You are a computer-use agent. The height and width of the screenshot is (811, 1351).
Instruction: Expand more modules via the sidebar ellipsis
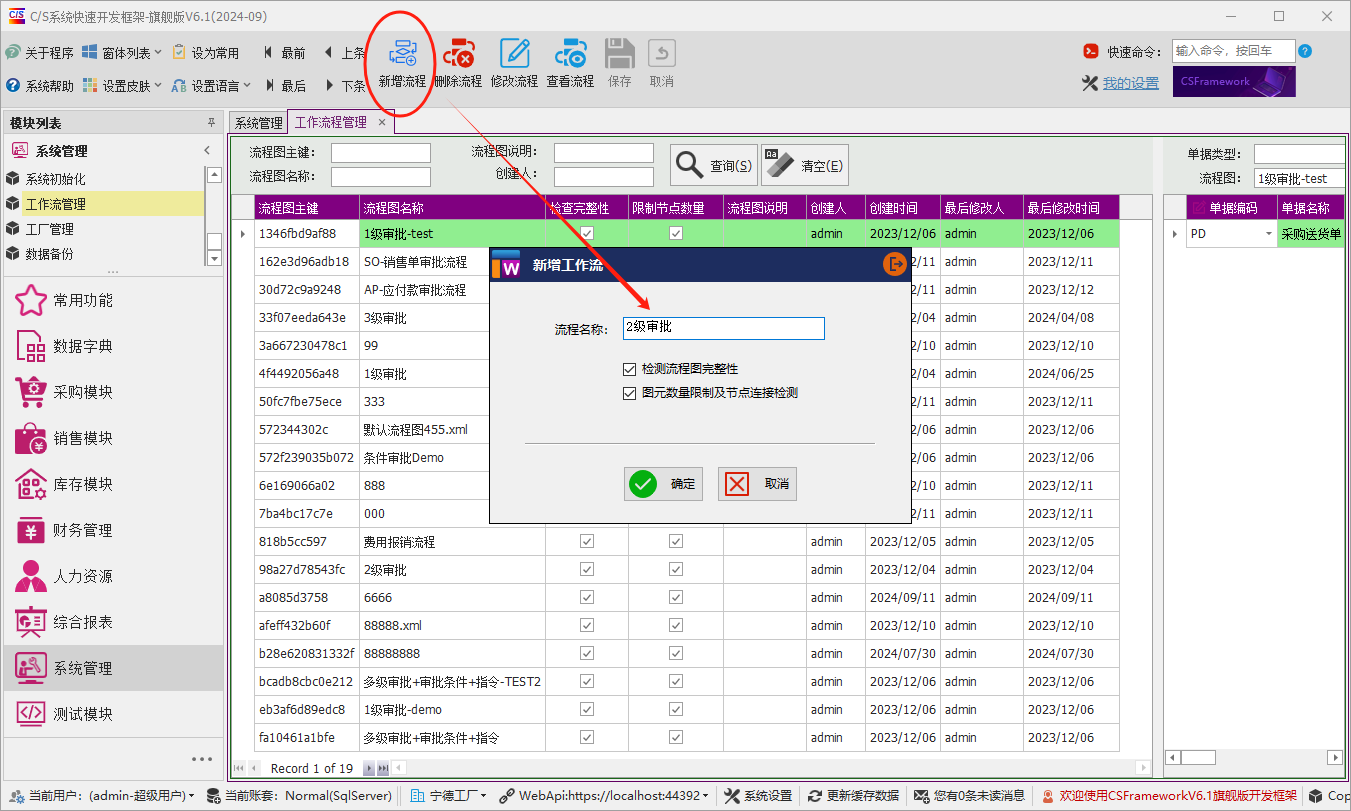pos(202,759)
